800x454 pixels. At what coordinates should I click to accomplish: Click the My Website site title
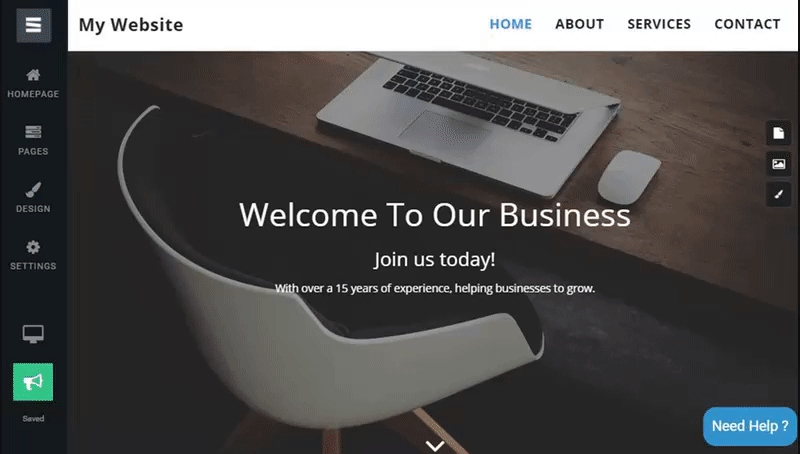click(x=131, y=24)
